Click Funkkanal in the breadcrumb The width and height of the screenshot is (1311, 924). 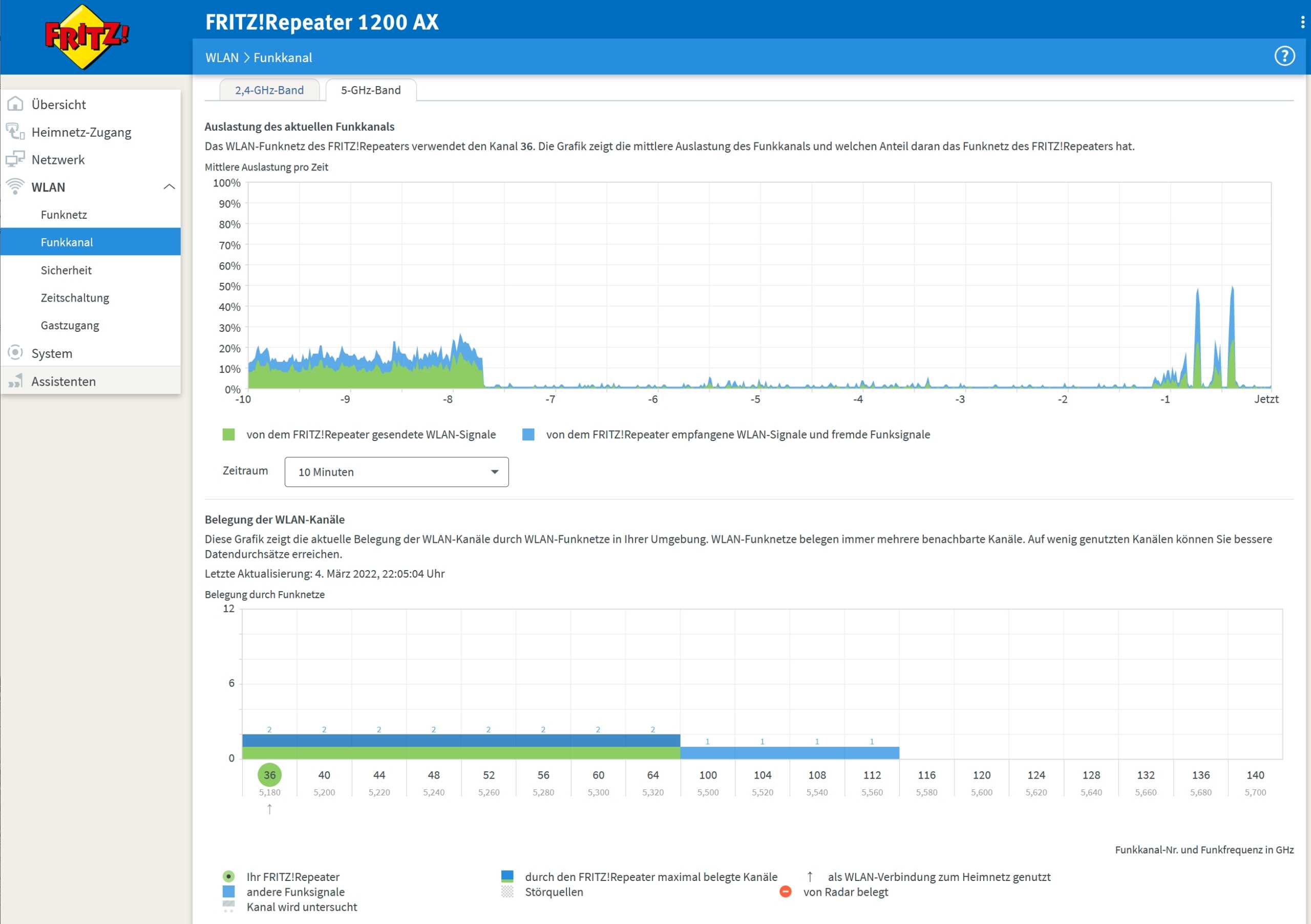(x=283, y=57)
